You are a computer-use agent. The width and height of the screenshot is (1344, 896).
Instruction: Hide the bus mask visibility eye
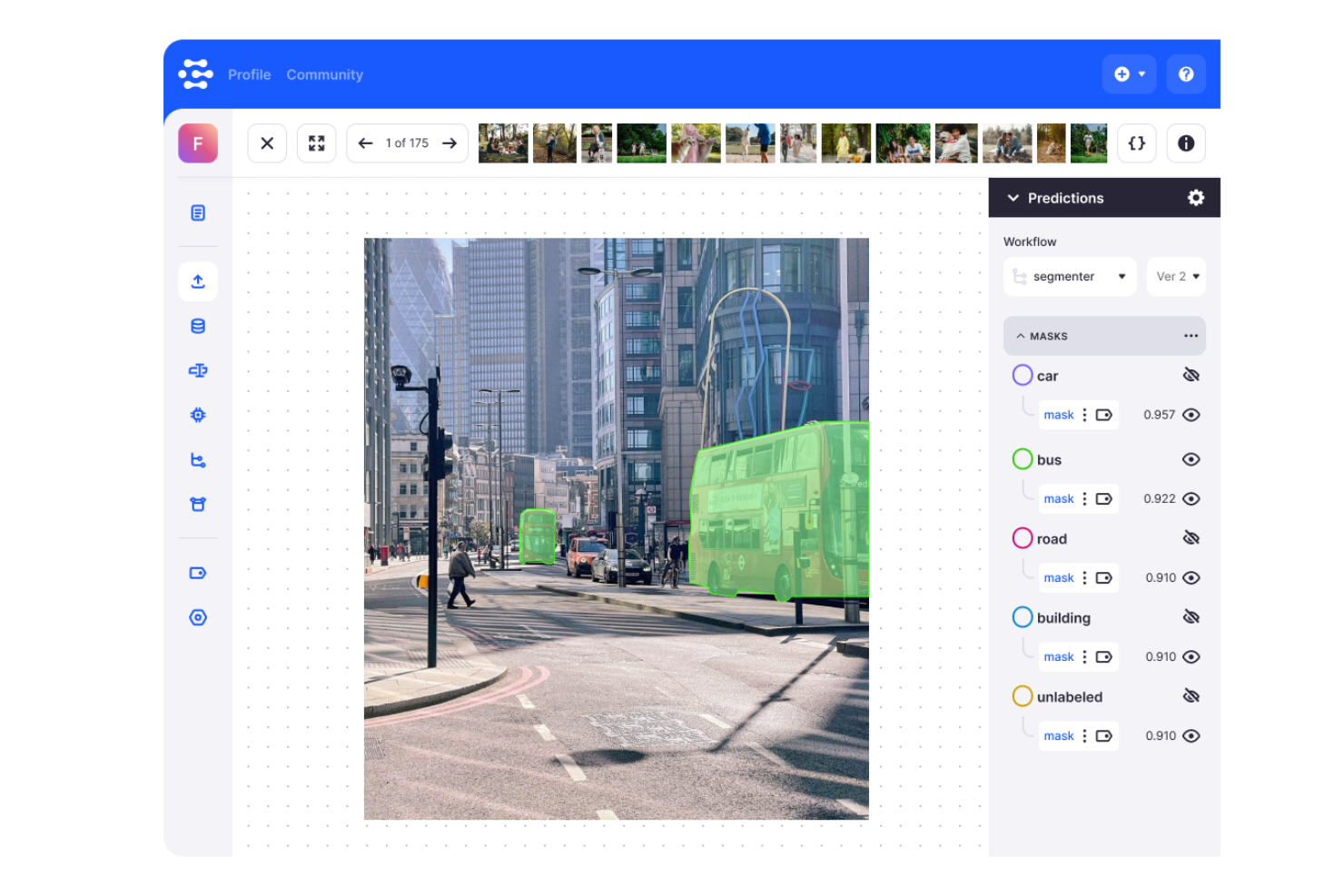(x=1191, y=459)
